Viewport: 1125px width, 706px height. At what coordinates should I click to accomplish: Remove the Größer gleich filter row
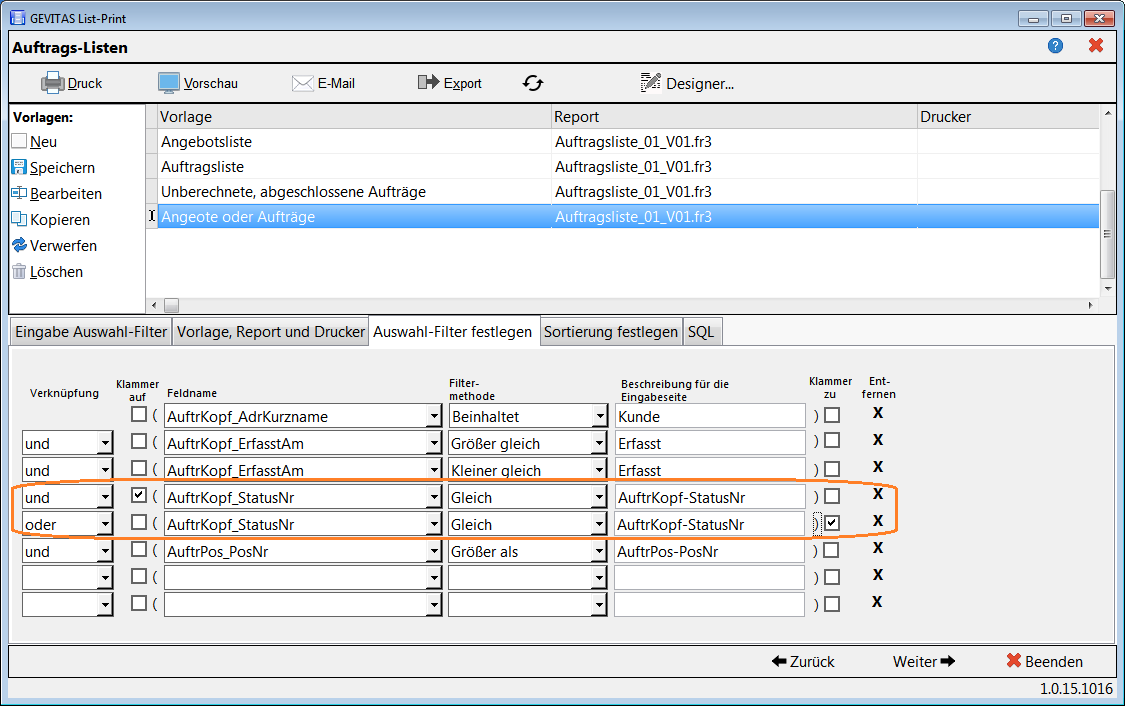coord(877,440)
